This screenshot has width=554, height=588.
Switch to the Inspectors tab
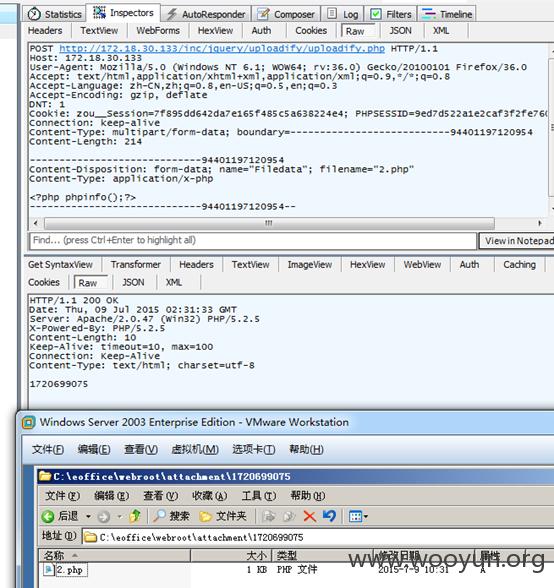(123, 13)
